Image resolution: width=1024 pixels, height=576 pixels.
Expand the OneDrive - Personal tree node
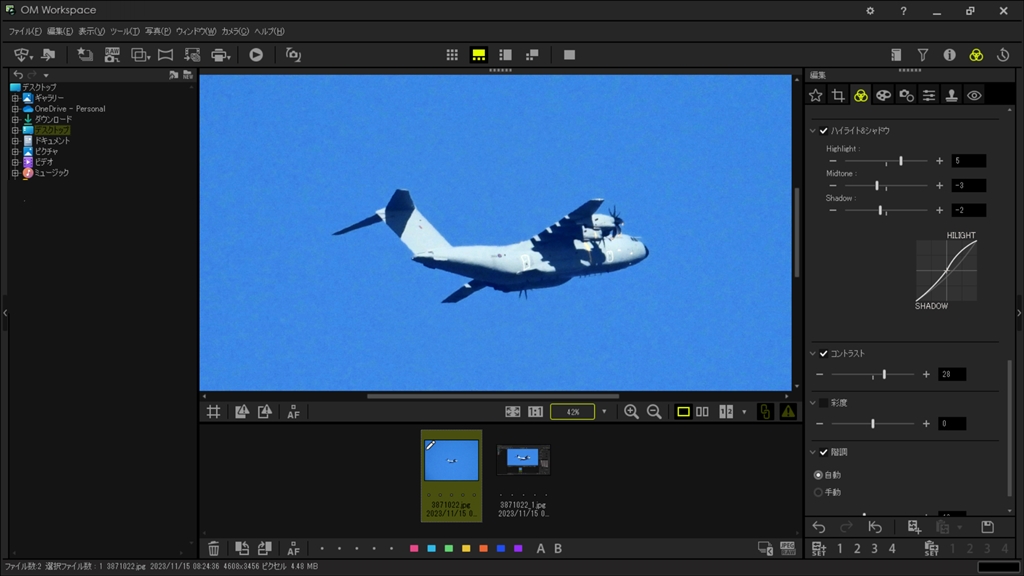pyautogui.click(x=15, y=109)
